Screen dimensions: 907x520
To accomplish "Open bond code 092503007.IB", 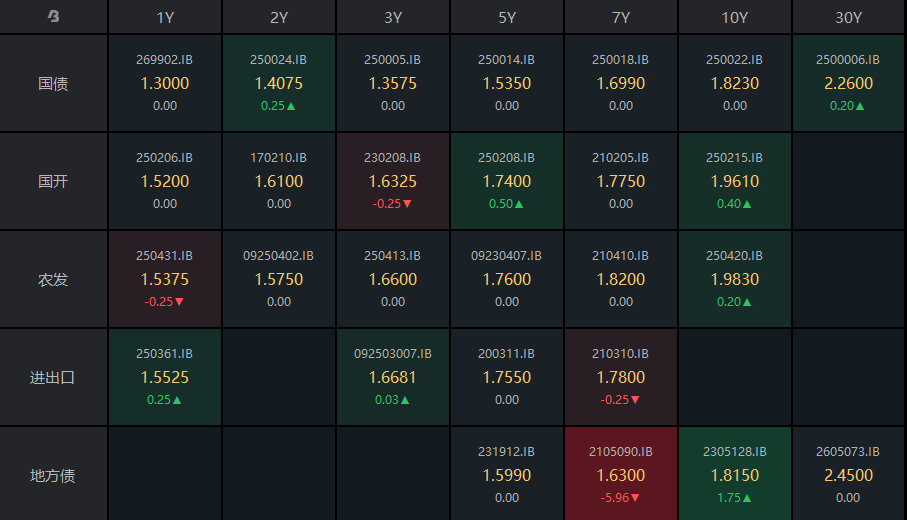I will pos(393,354).
